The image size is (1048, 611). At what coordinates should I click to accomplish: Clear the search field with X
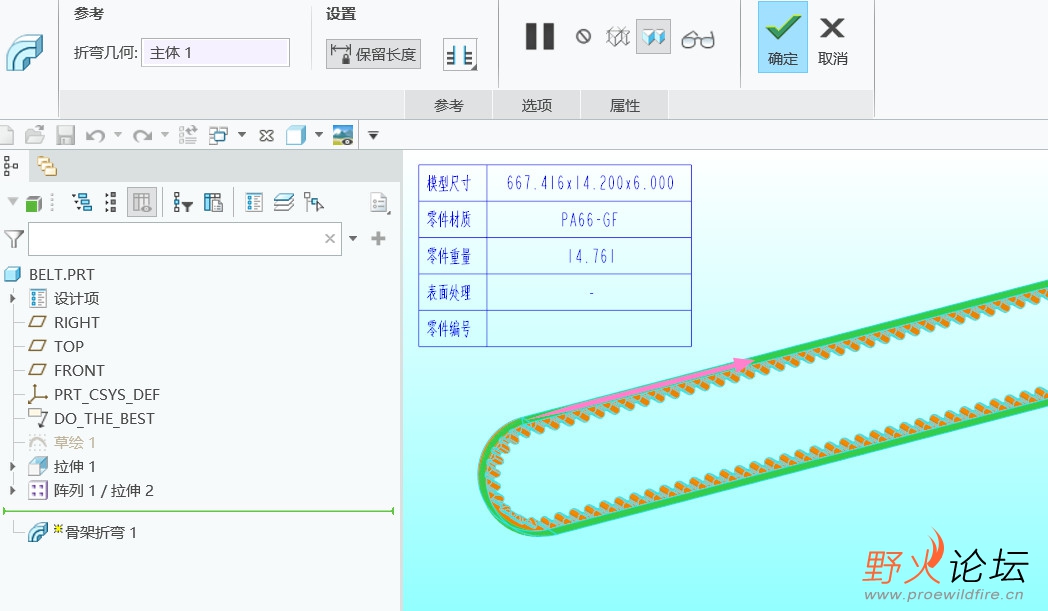[330, 239]
